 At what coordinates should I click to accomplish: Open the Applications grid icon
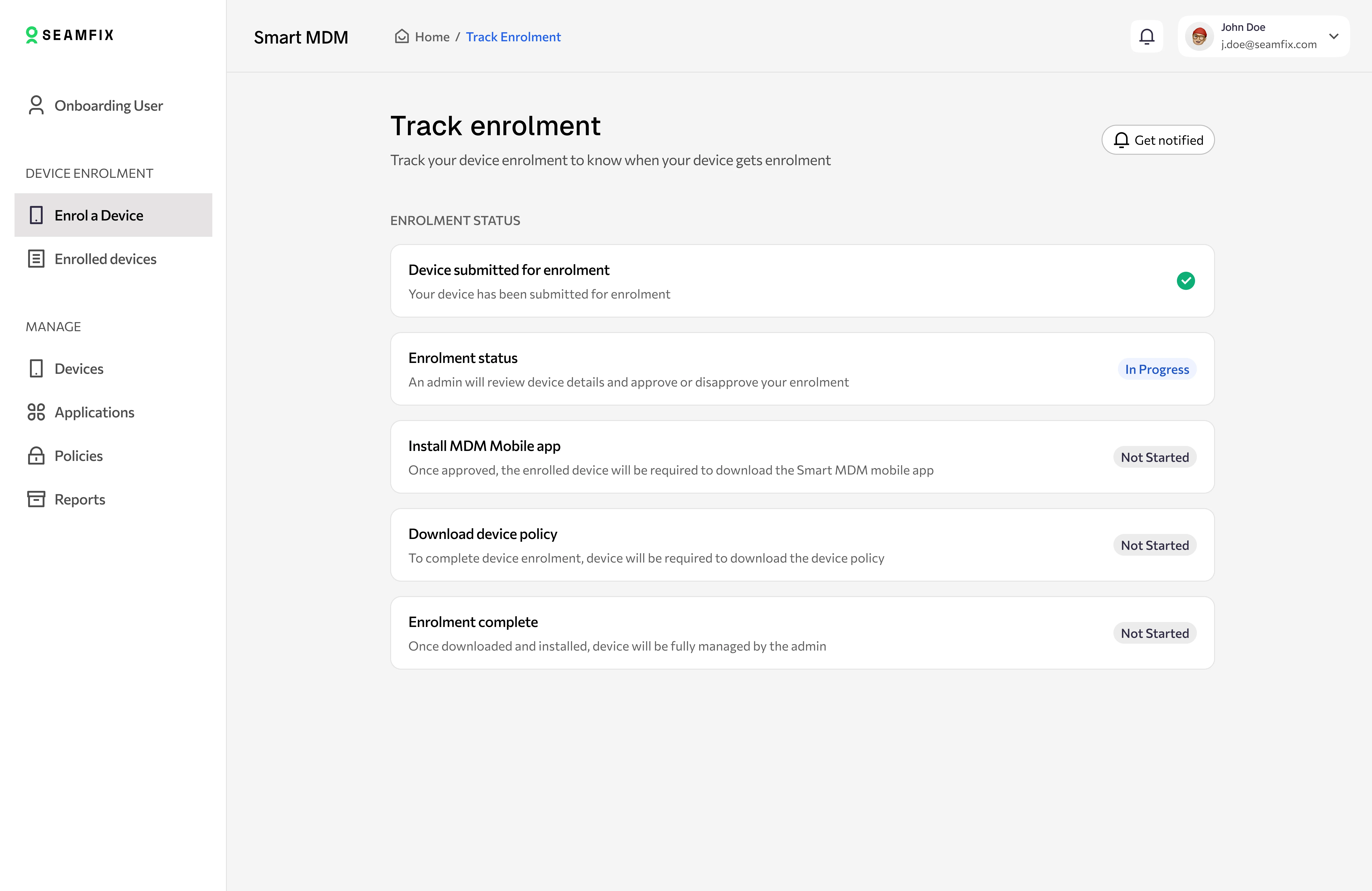pyautogui.click(x=36, y=412)
